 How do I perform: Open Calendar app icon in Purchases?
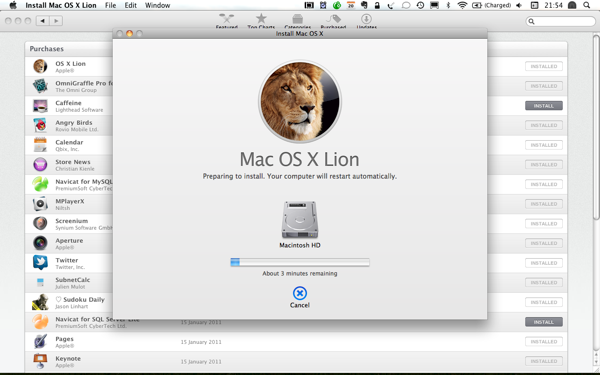click(40, 145)
